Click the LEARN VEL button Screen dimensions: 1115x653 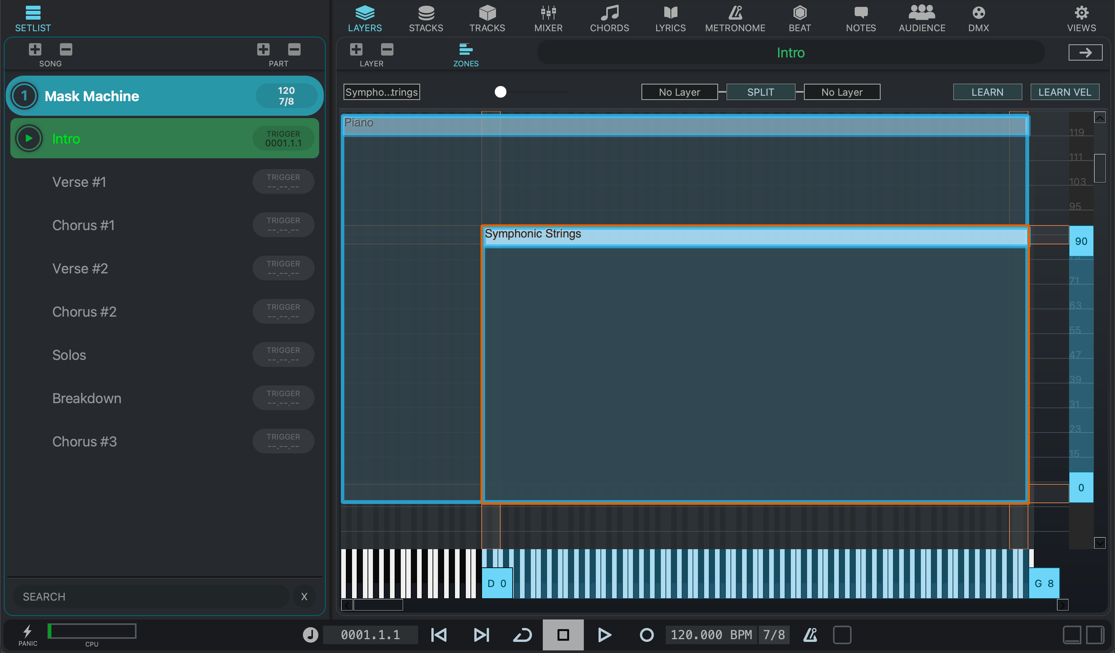[x=1064, y=92]
